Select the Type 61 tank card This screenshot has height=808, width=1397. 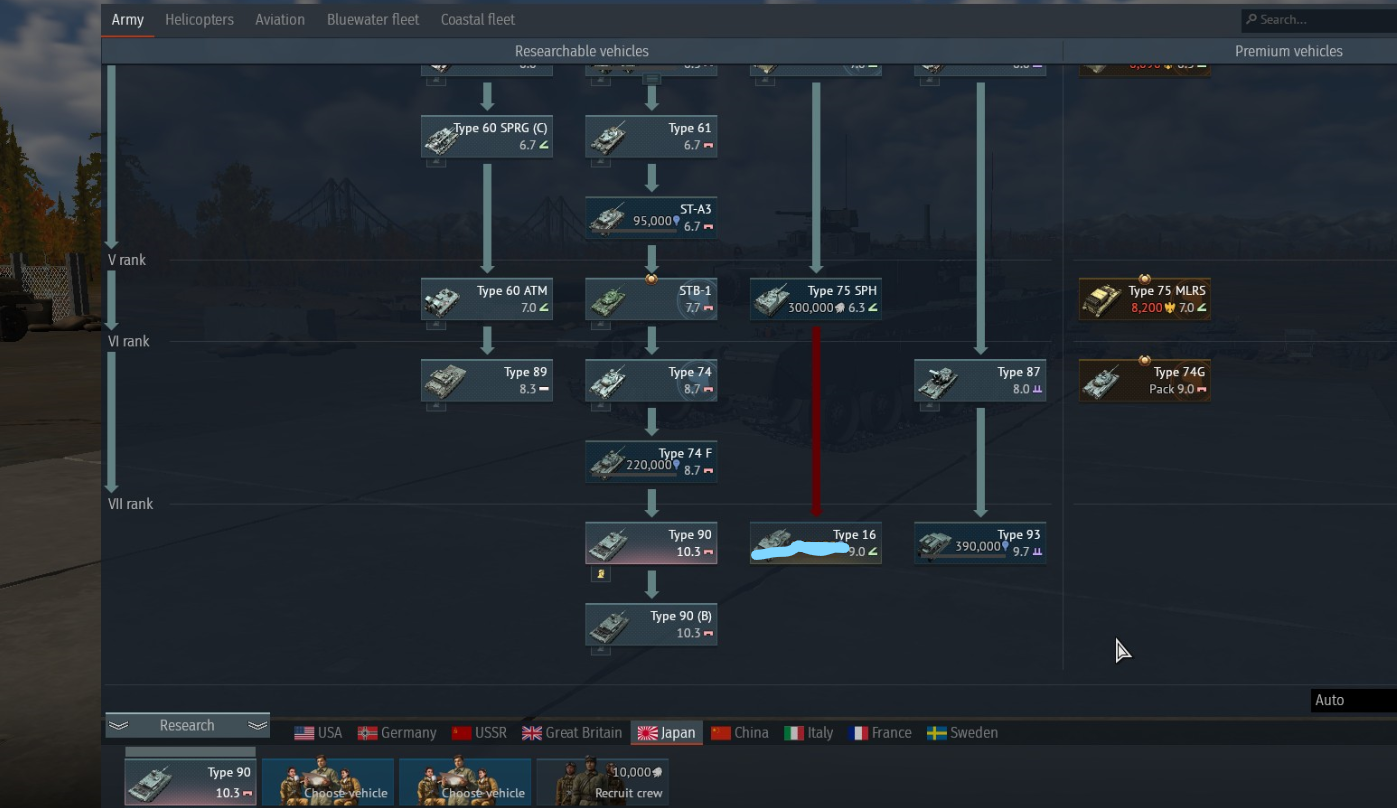651,137
